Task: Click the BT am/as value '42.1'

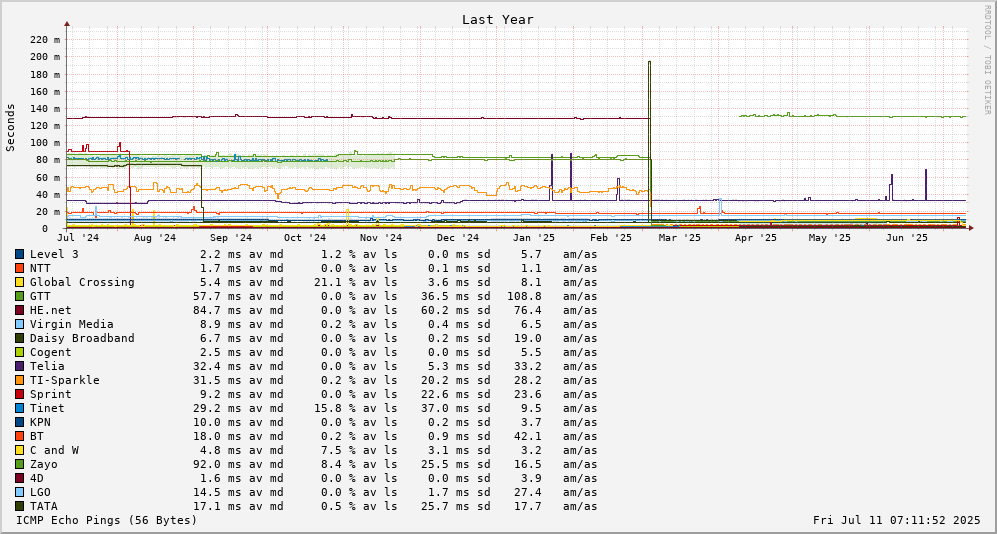Action: coord(528,436)
